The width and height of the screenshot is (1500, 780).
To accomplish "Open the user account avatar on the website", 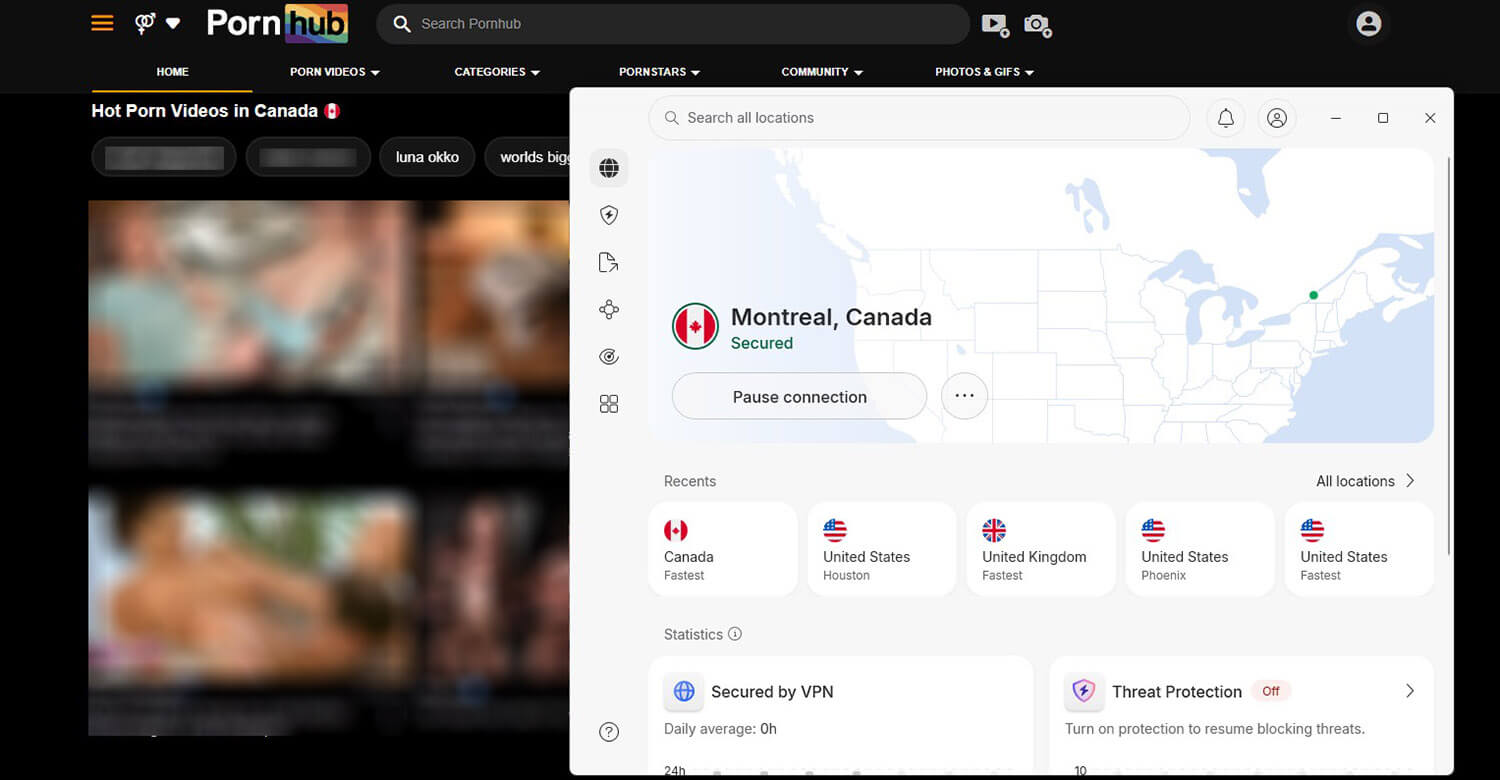I will (1368, 24).
